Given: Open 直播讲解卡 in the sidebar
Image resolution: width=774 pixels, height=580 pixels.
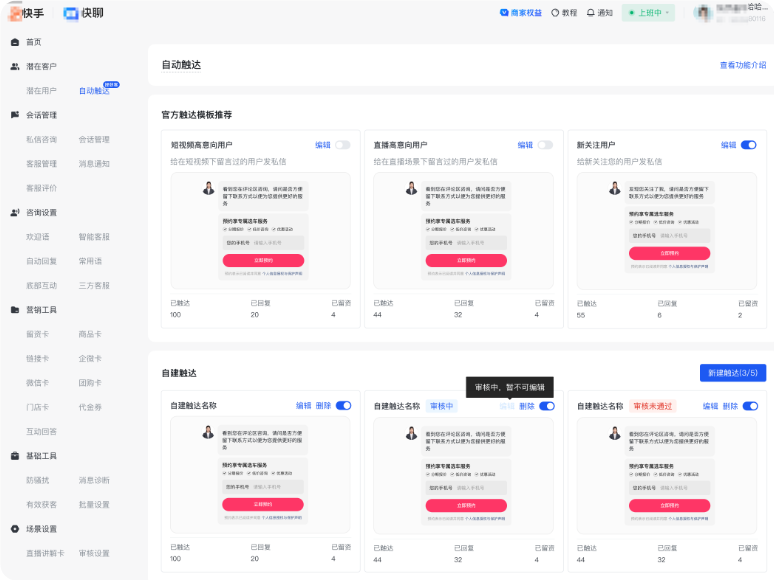Looking at the screenshot, I should point(45,553).
